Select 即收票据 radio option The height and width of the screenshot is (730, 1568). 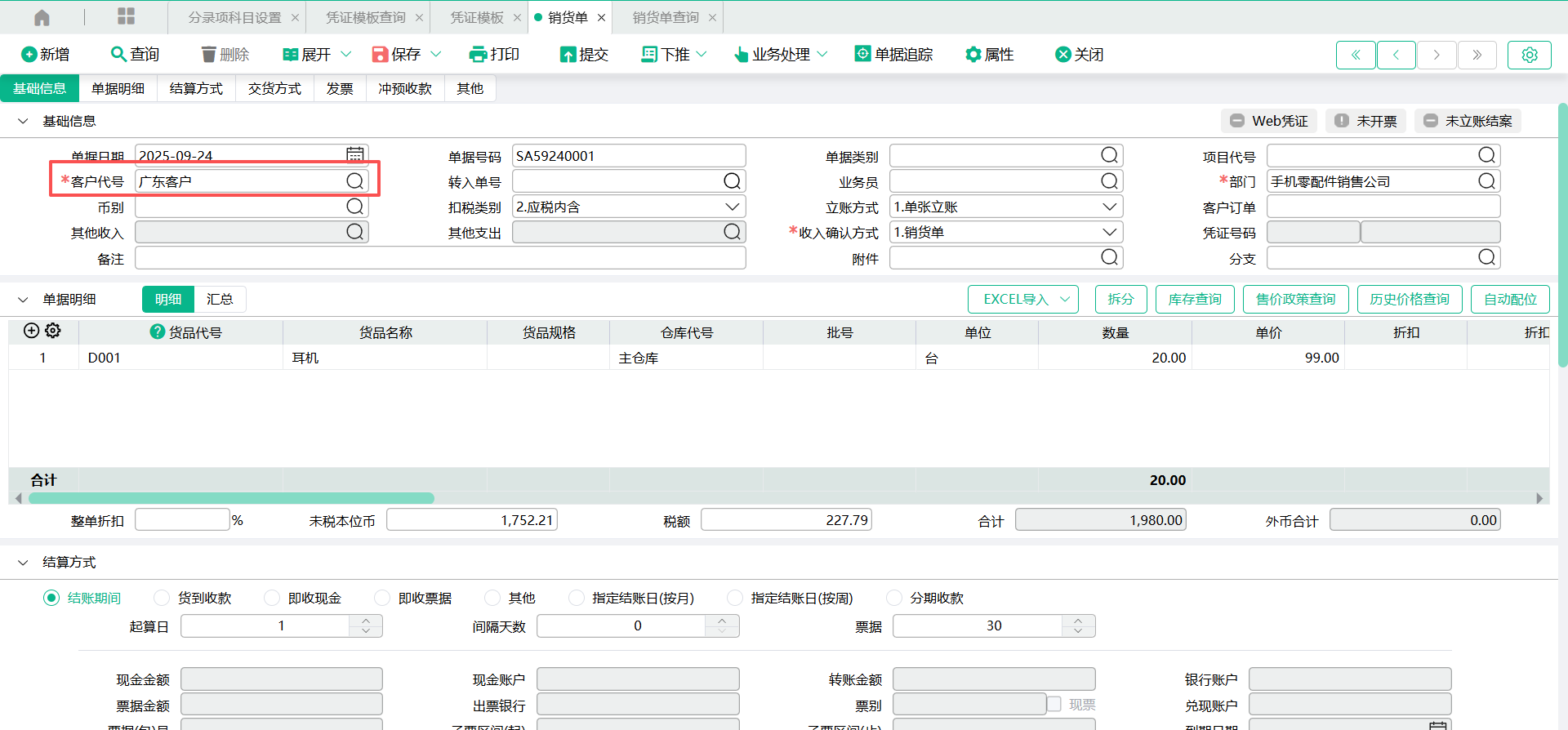tap(382, 598)
